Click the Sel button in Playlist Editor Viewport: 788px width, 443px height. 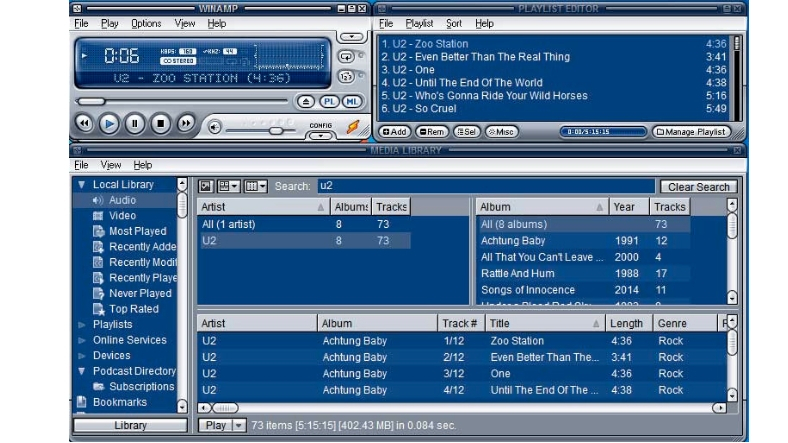tap(466, 132)
